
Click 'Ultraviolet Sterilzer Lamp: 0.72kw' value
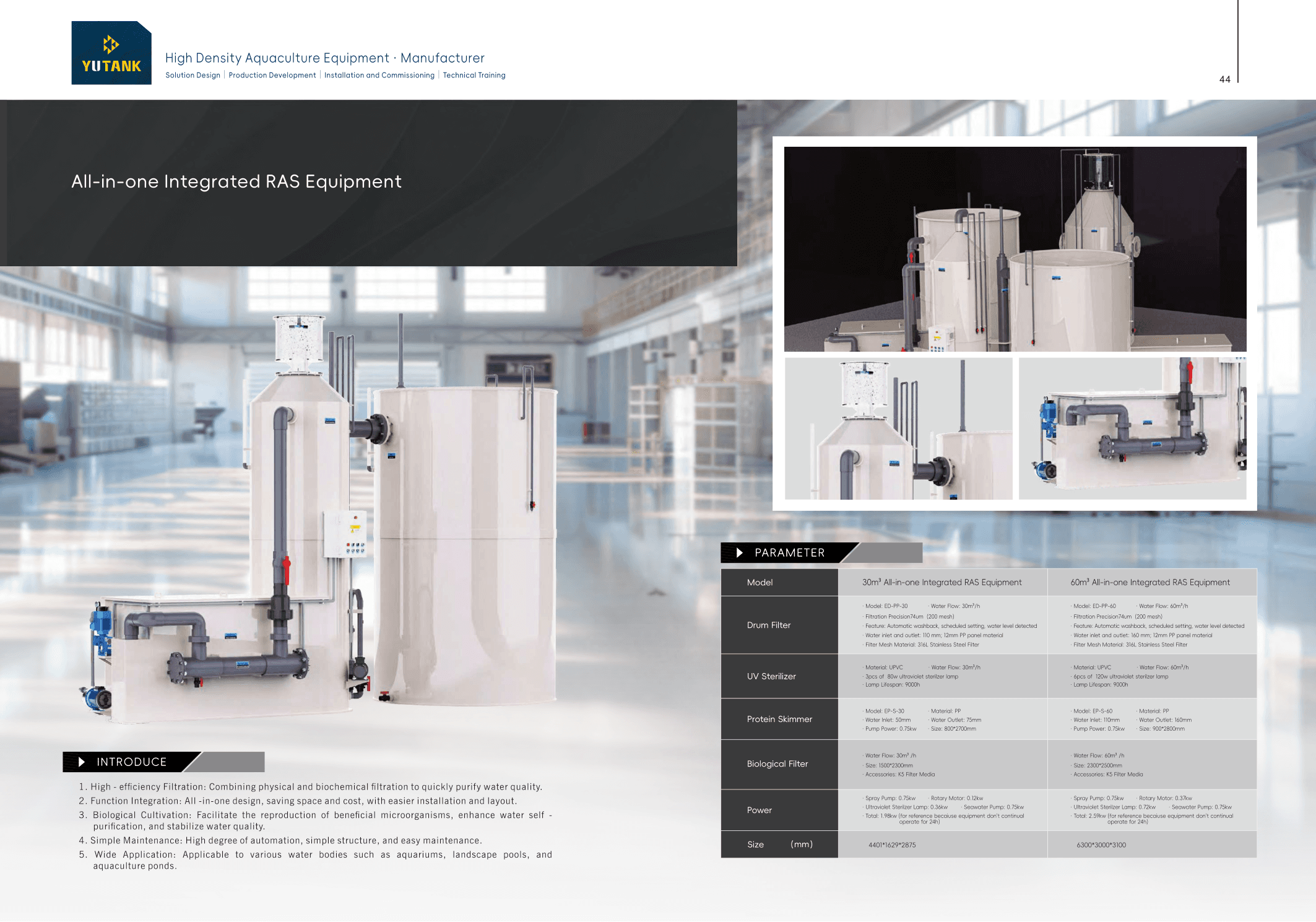1114,807
